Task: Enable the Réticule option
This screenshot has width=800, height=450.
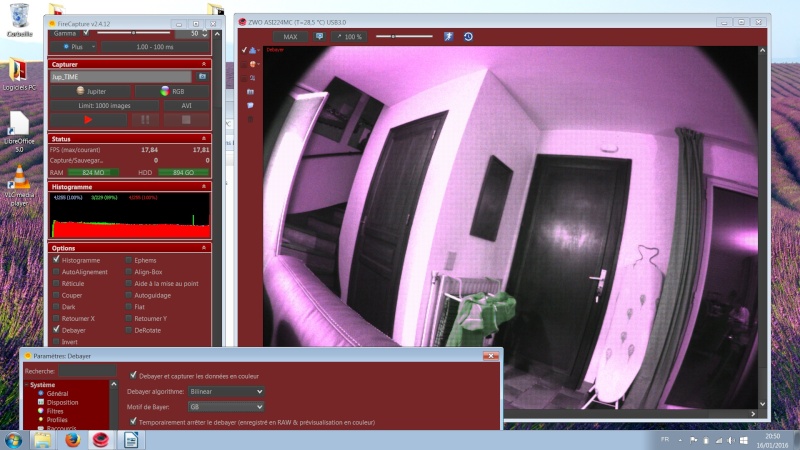Action: [x=56, y=284]
